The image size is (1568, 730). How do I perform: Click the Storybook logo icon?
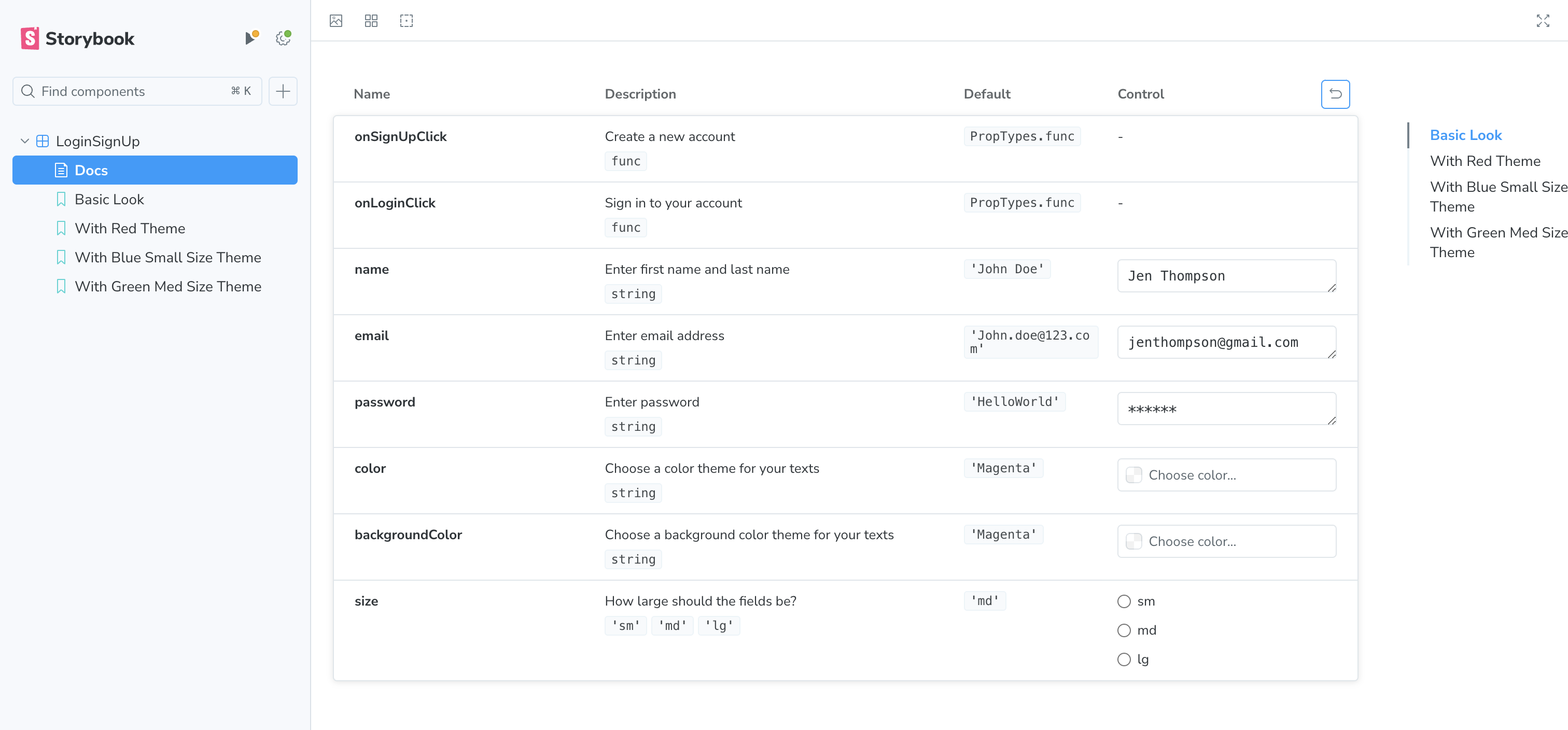coord(29,38)
